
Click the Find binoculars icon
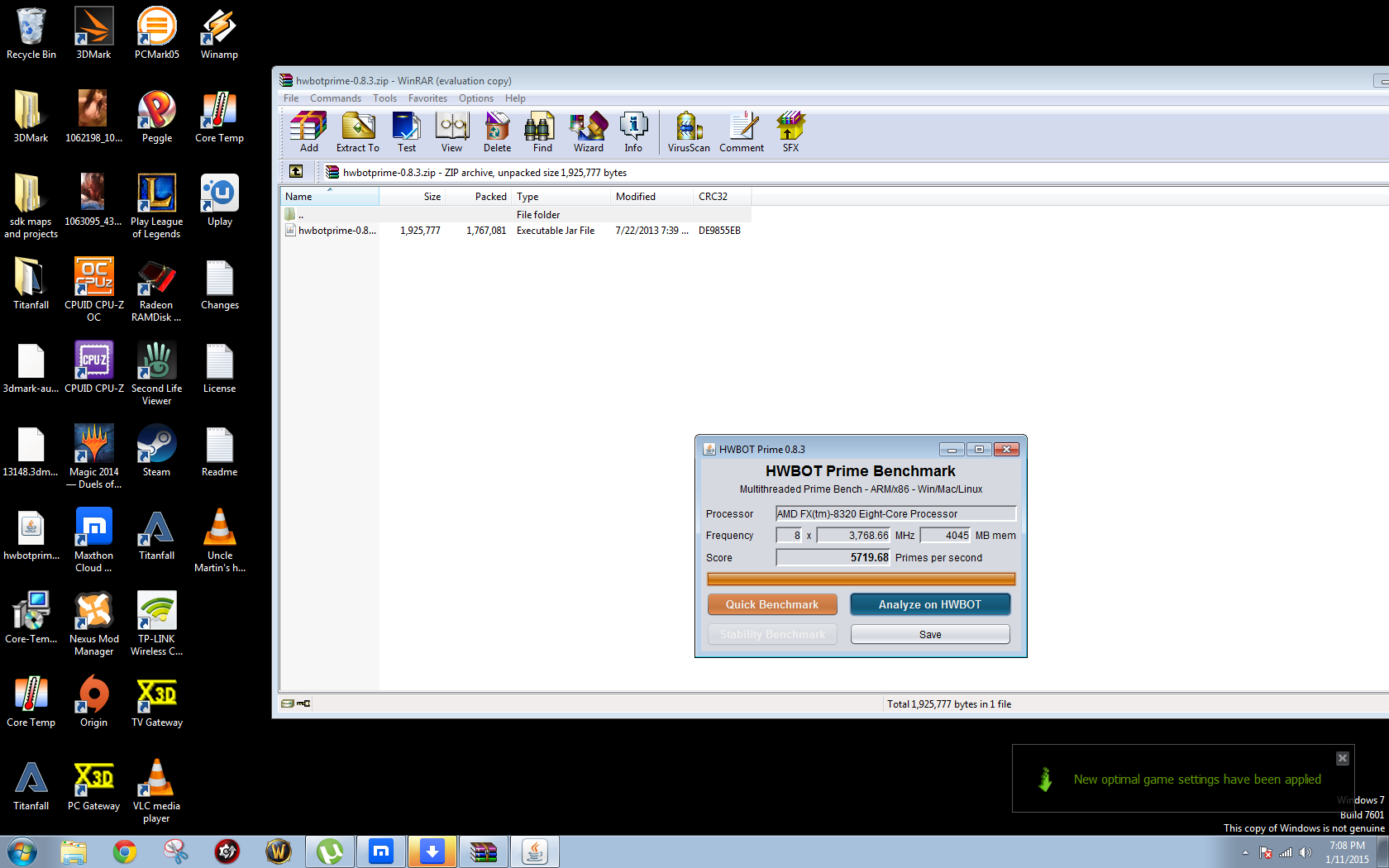(x=542, y=132)
